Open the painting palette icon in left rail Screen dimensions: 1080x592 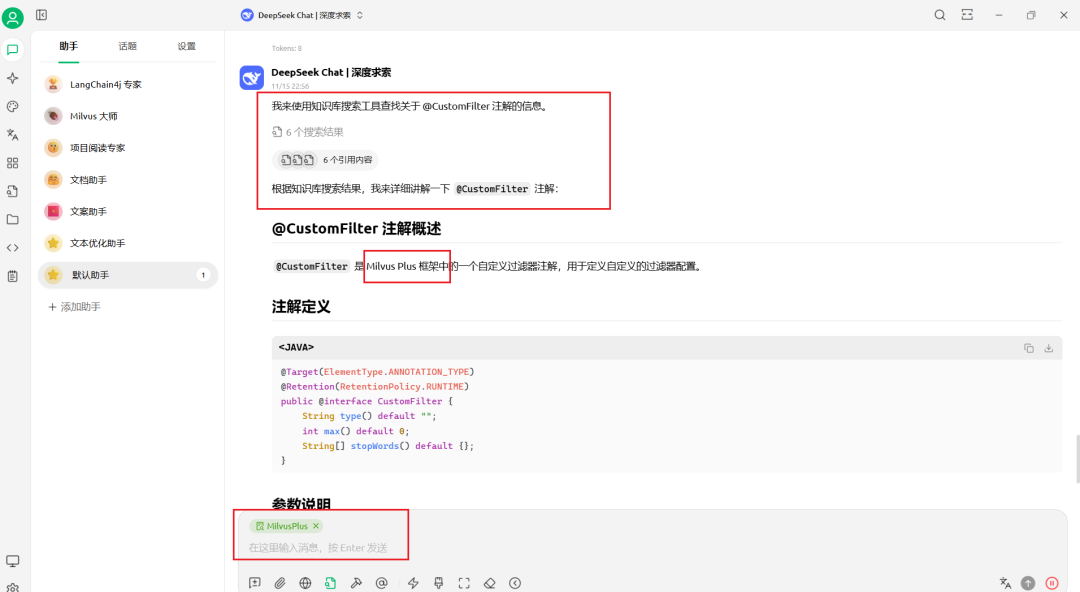(x=12, y=106)
